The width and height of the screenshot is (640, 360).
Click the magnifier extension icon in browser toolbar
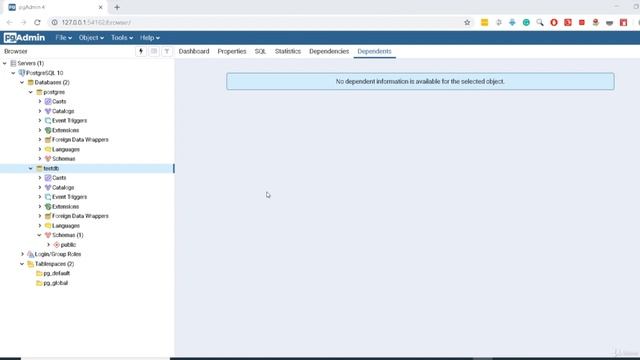pyautogui.click(x=540, y=22)
